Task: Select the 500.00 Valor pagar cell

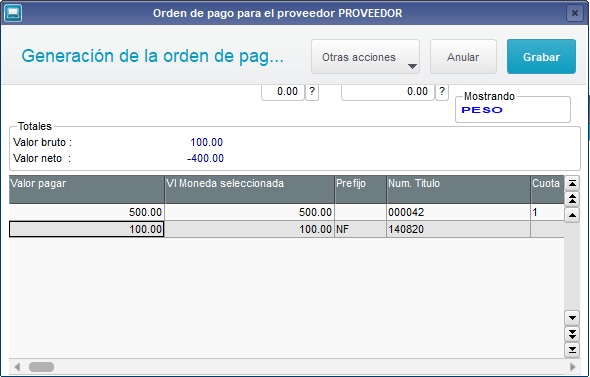Action: click(x=87, y=212)
